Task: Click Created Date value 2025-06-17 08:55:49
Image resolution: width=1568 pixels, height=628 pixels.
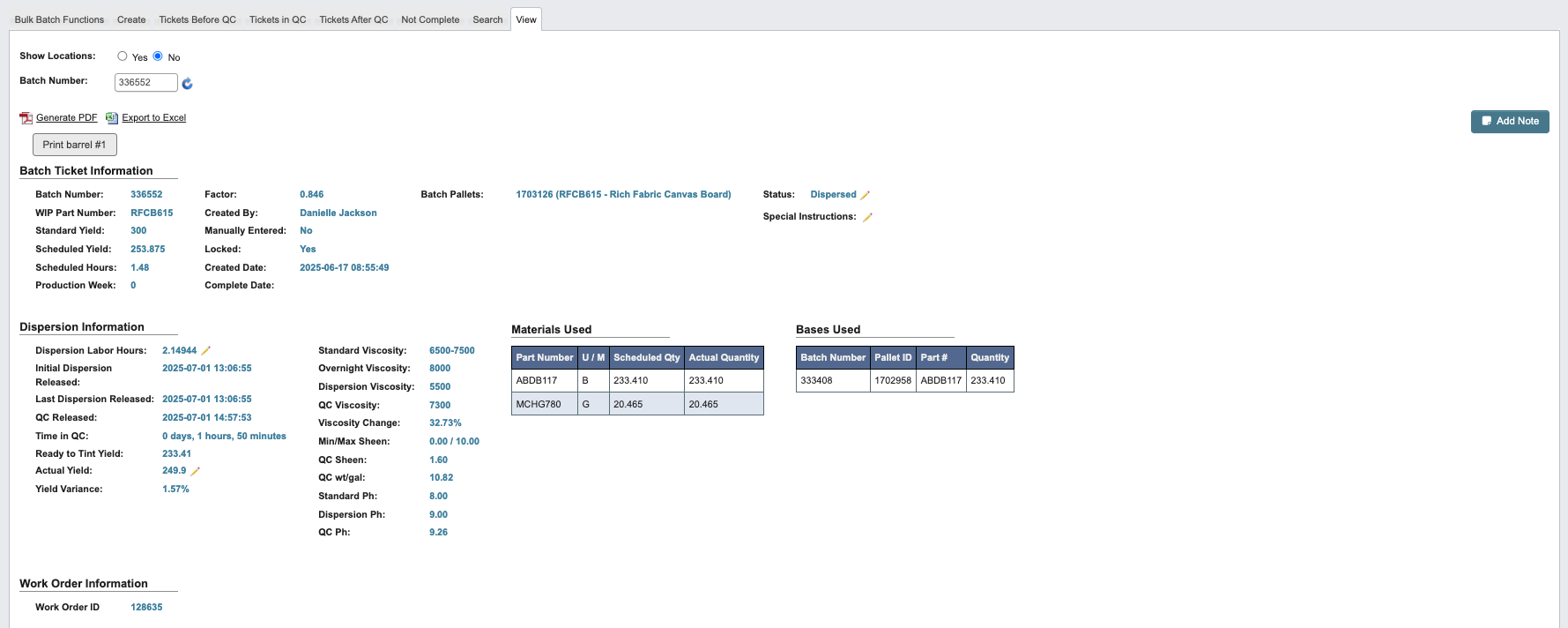Action: (344, 268)
